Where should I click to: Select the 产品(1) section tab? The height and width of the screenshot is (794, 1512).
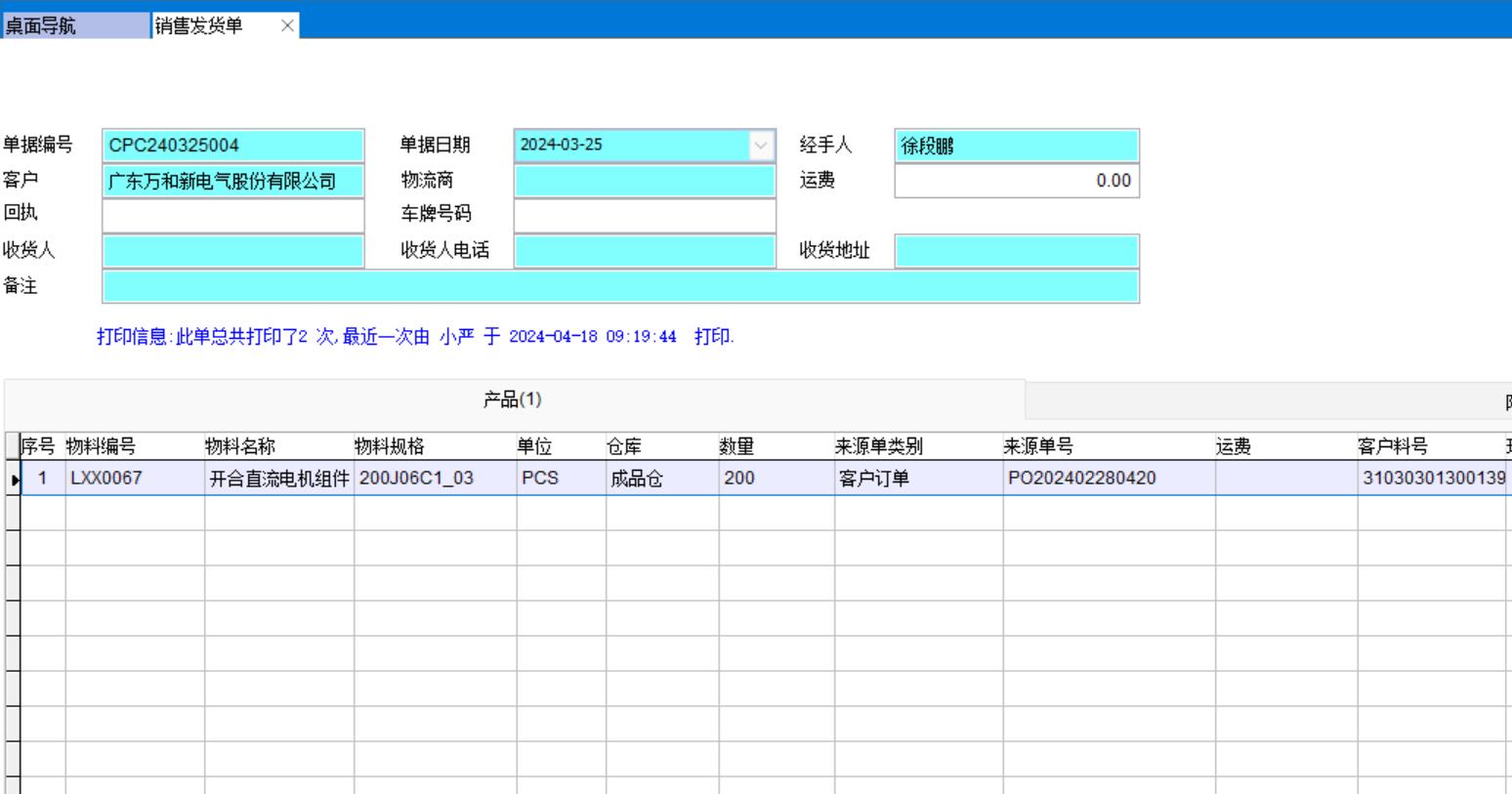(513, 399)
